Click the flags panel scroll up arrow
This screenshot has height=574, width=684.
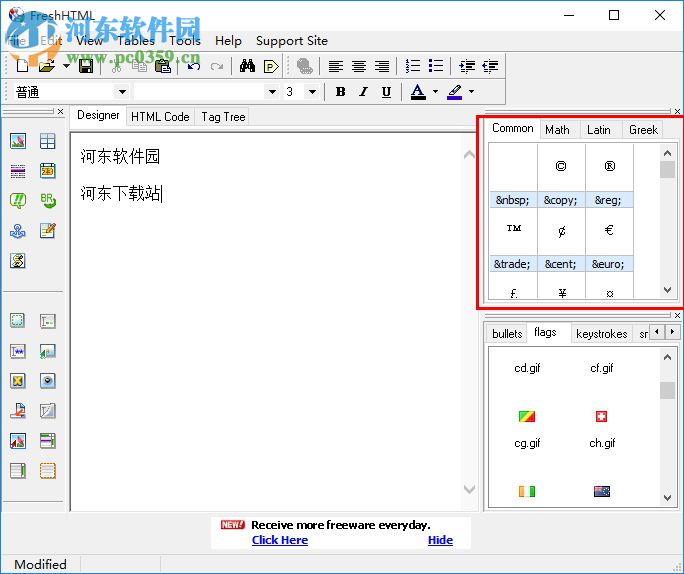click(667, 358)
